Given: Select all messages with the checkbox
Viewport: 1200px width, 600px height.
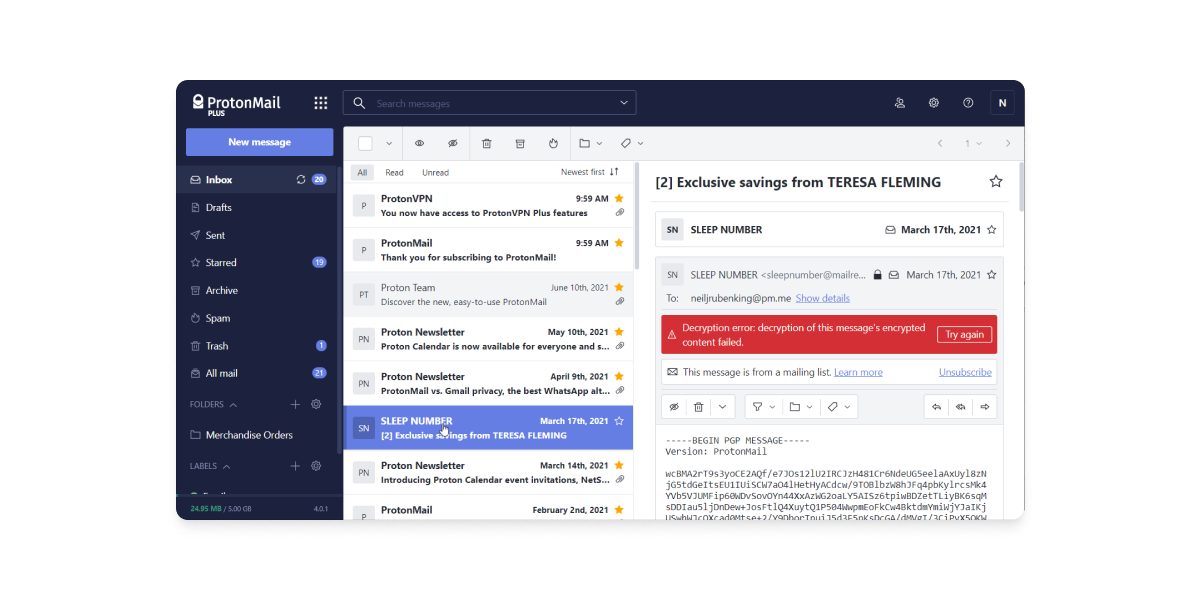Looking at the screenshot, I should tap(364, 143).
